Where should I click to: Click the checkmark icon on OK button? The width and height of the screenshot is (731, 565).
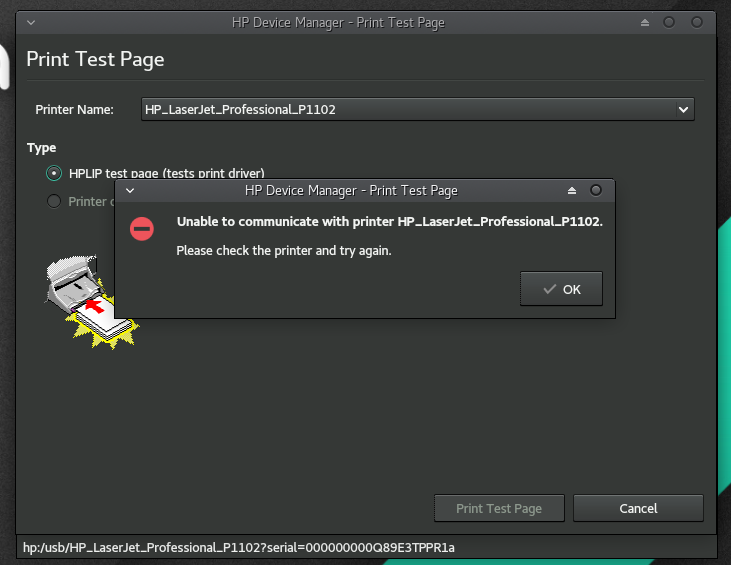point(549,289)
